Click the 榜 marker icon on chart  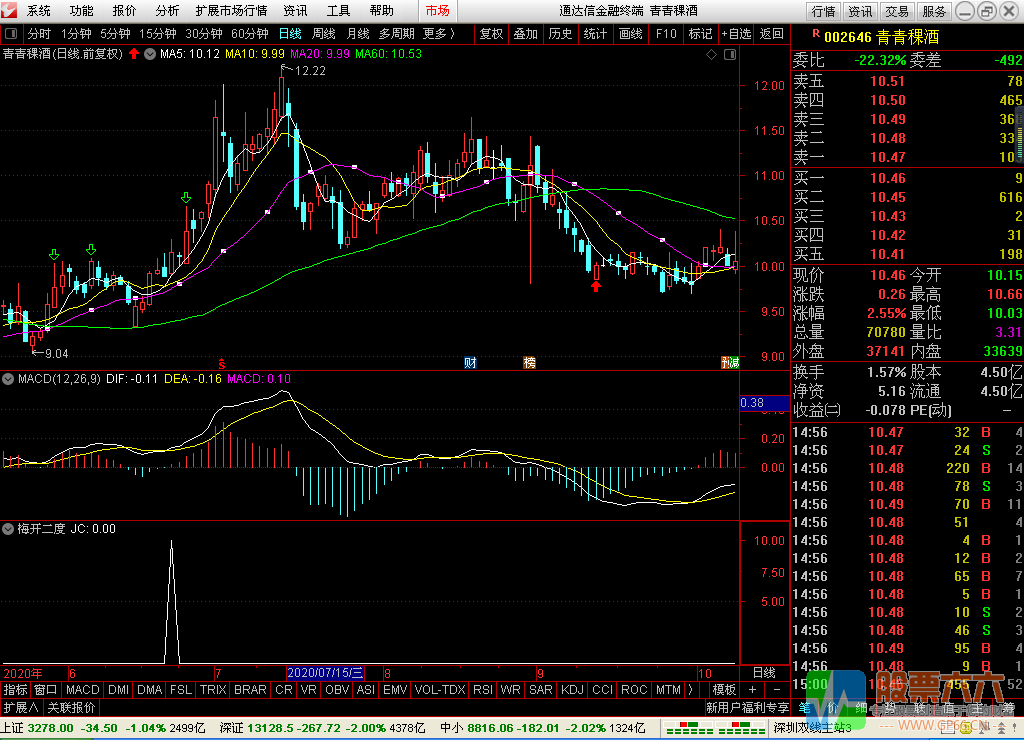[529, 362]
